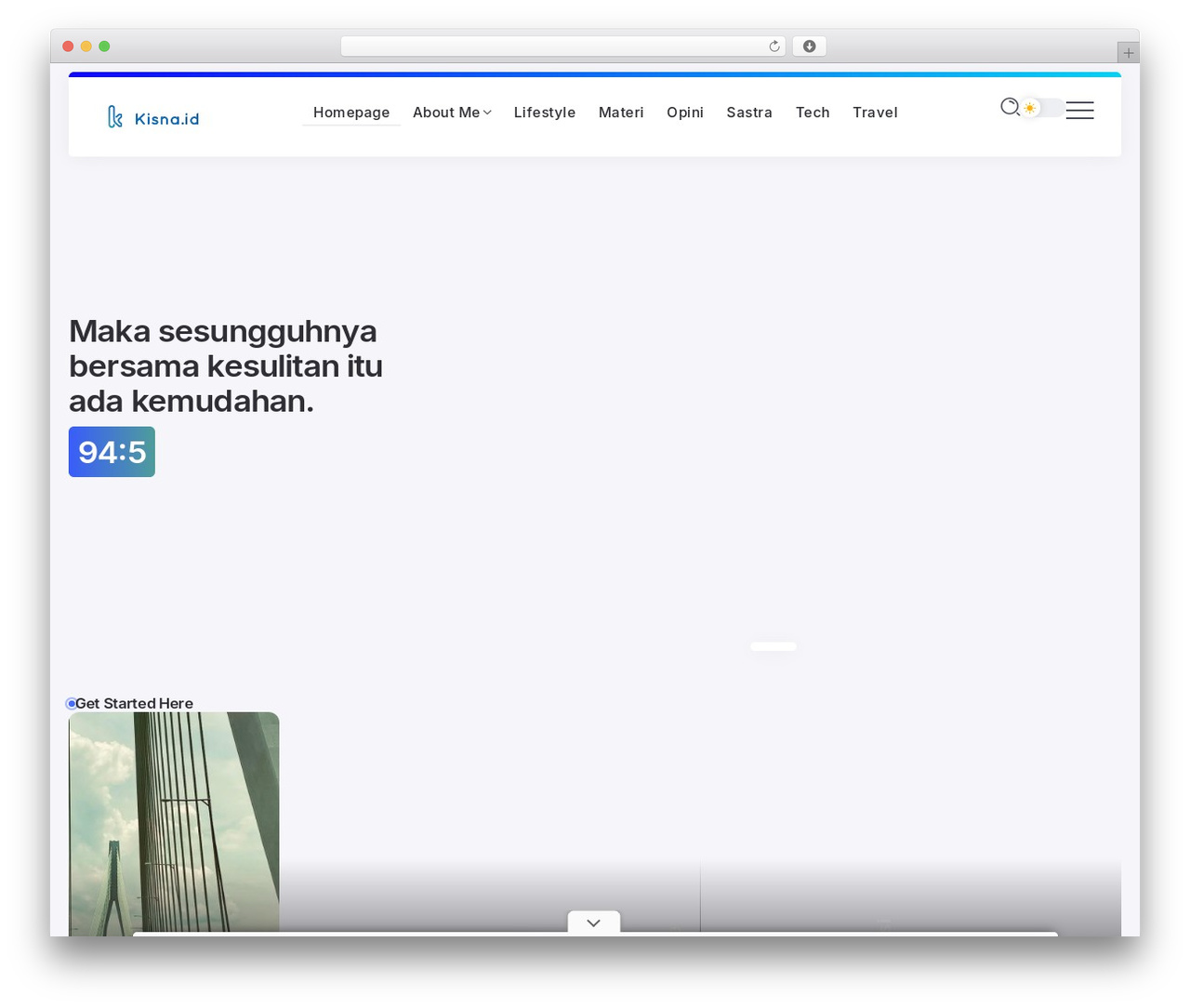Toggle the dark mode sun switch
This screenshot has width=1190, height=1008.
coord(1043,108)
